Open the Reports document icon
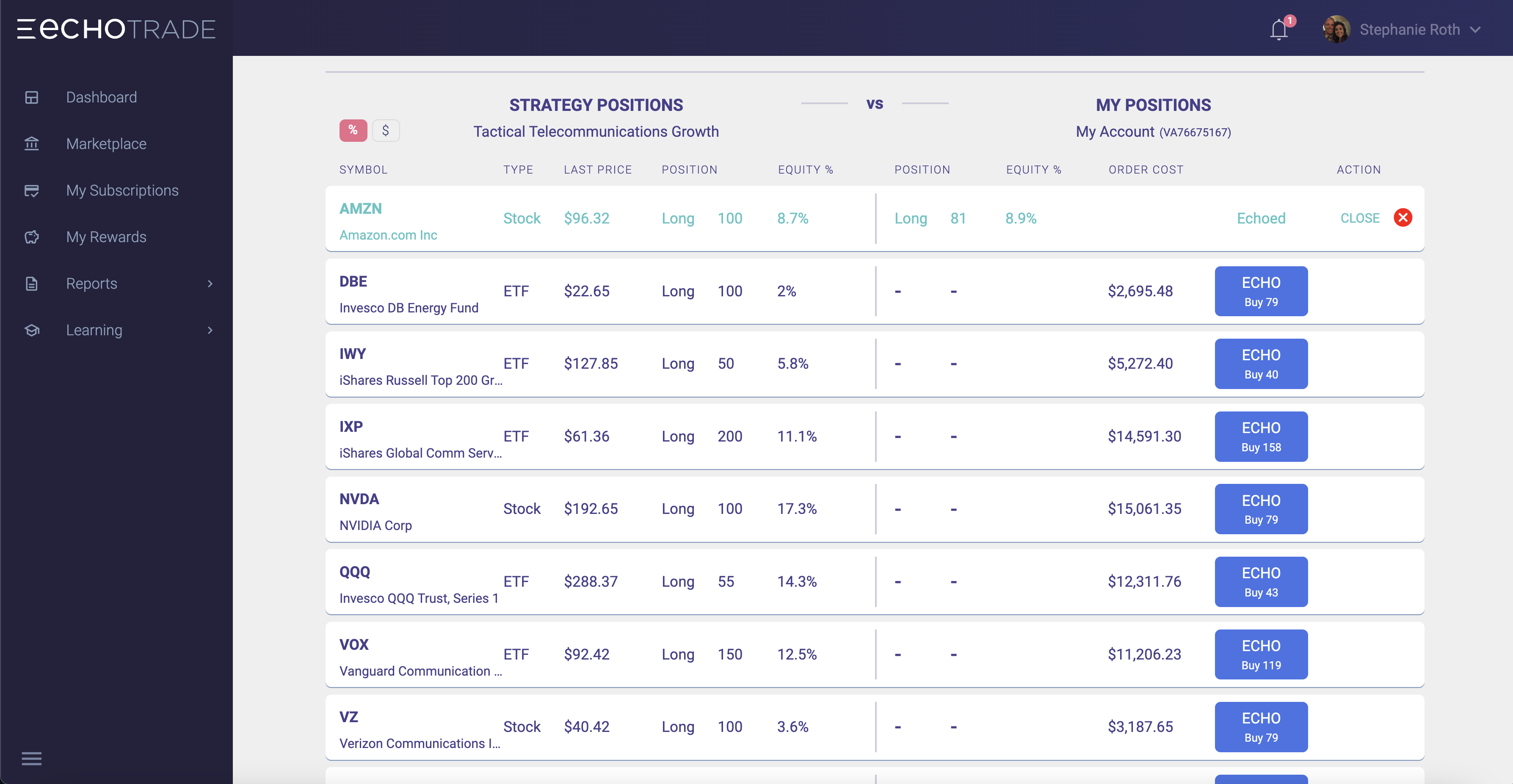Image resolution: width=1513 pixels, height=784 pixels. click(x=32, y=284)
